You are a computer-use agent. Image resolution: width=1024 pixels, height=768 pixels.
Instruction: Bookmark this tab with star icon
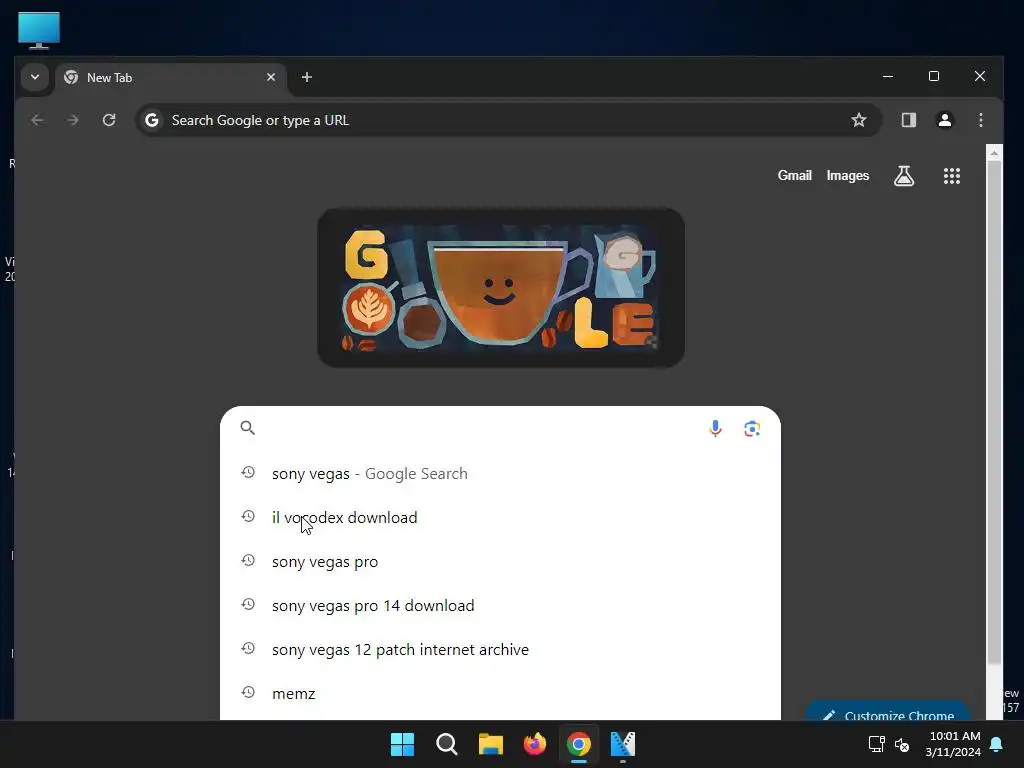859,120
